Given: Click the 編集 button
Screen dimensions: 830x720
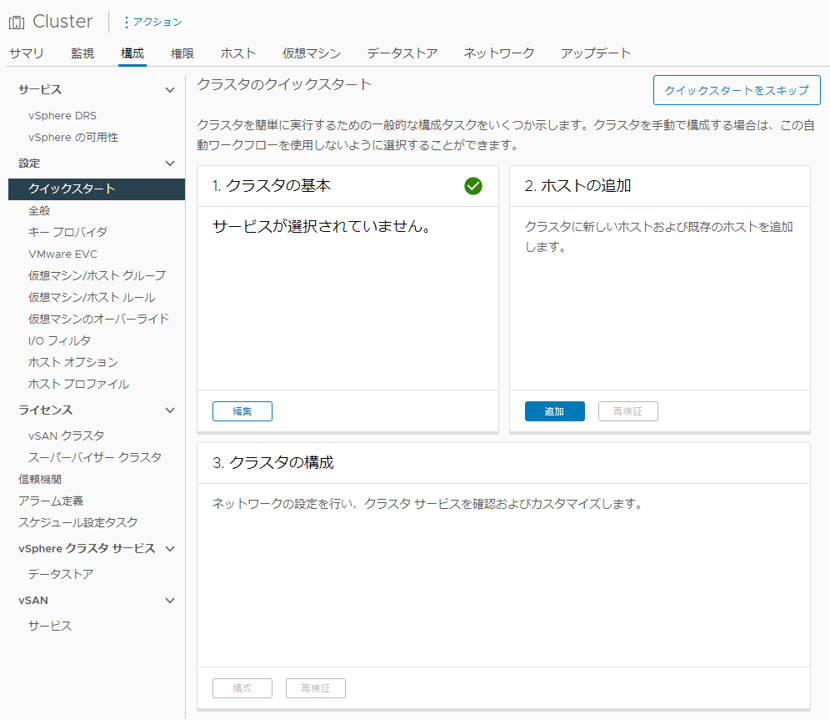Looking at the screenshot, I should point(242,411).
